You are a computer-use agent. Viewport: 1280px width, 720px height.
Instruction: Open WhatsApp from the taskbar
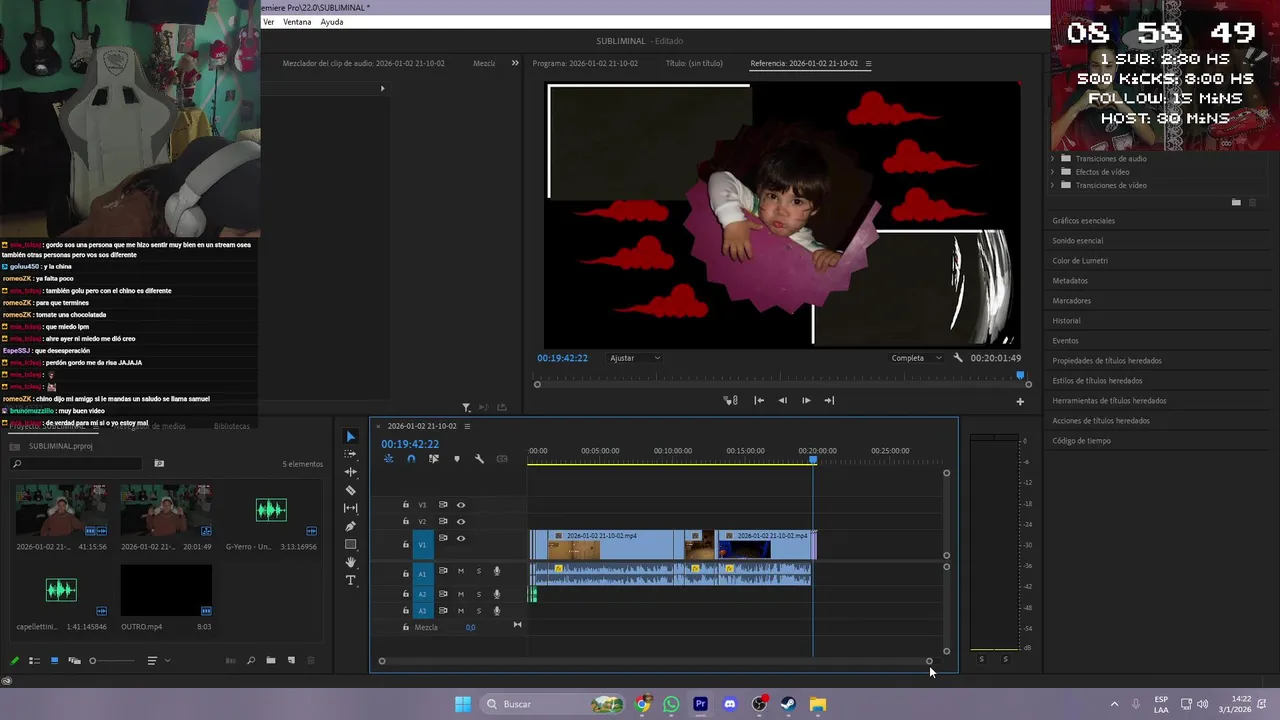[671, 704]
